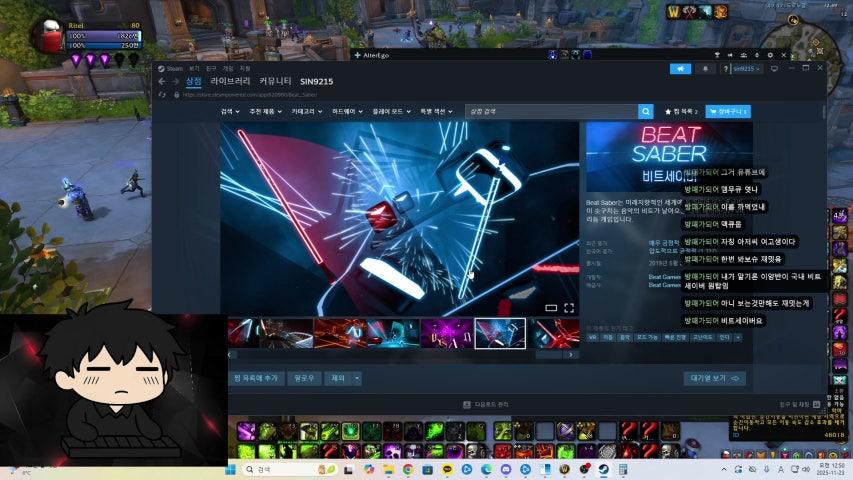The image size is (853, 480).
Task: Open the SIN9215 profile tab
Action: (x=317, y=81)
